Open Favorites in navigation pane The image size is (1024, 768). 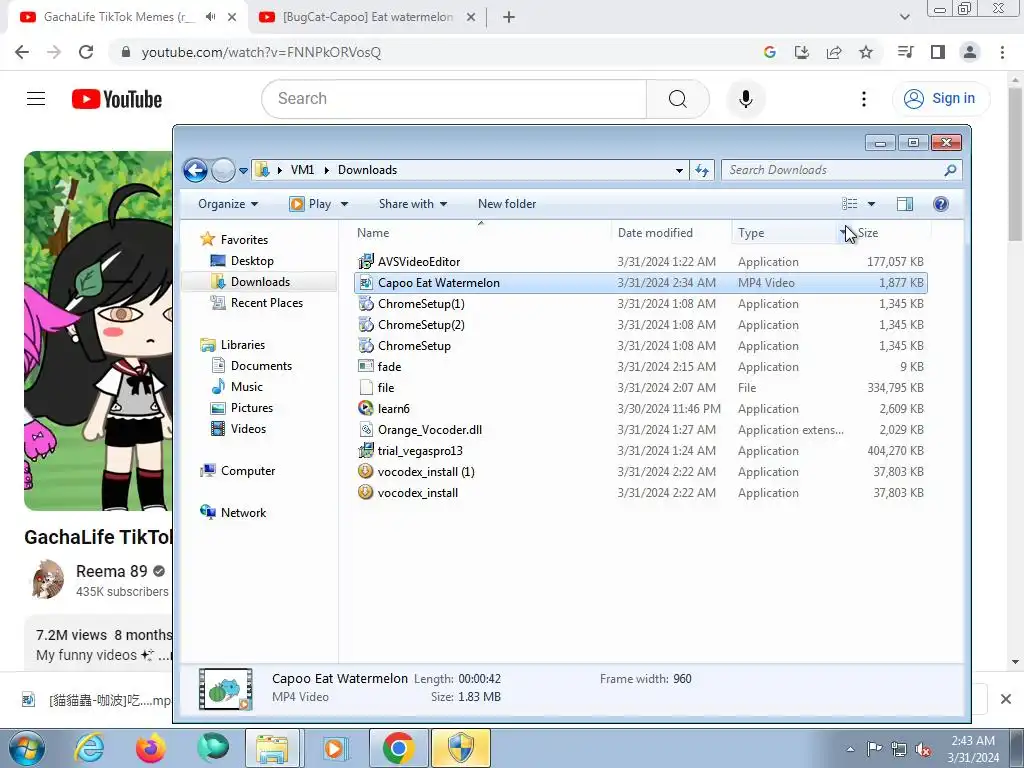click(244, 240)
